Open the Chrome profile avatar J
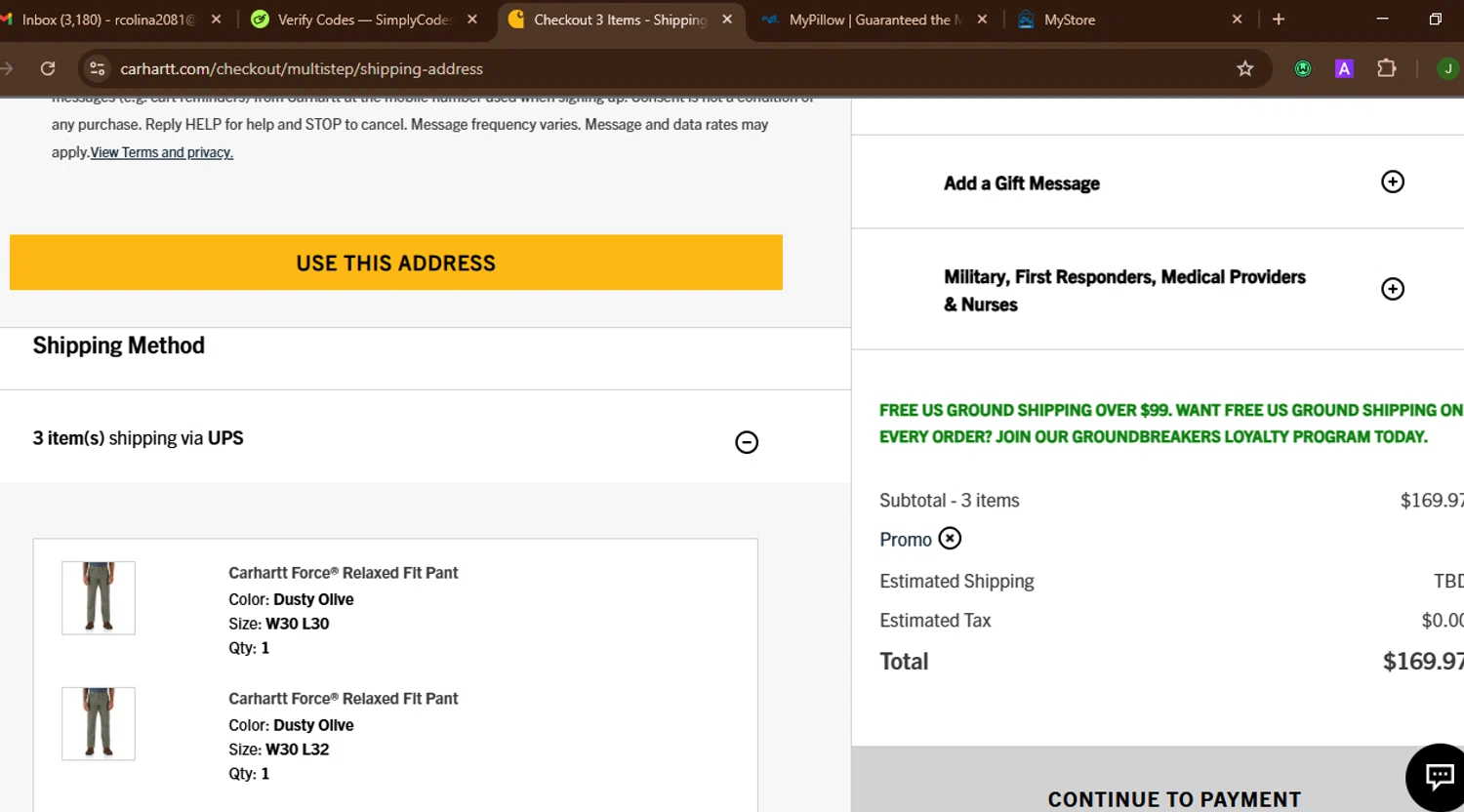Viewport: 1464px width, 812px height. pyautogui.click(x=1447, y=68)
